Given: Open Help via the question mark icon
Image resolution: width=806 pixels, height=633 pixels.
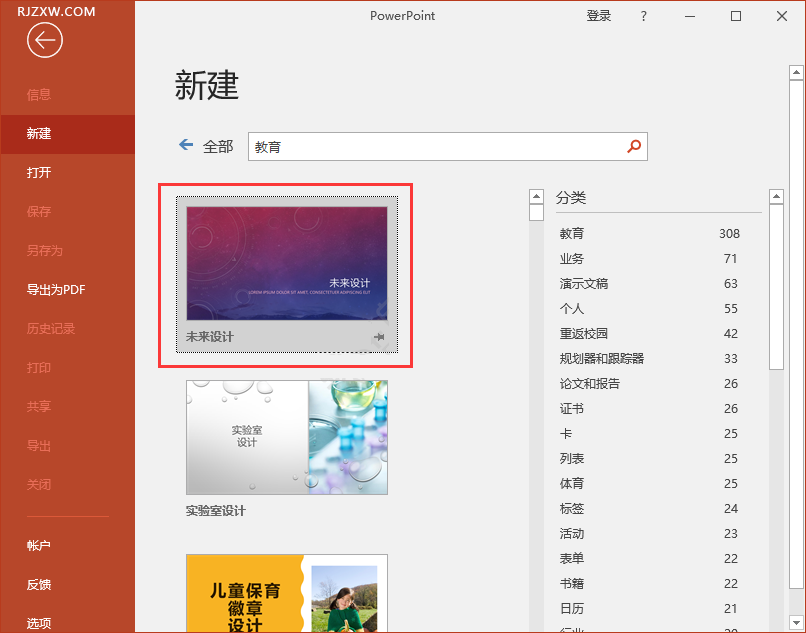Looking at the screenshot, I should pos(643,16).
